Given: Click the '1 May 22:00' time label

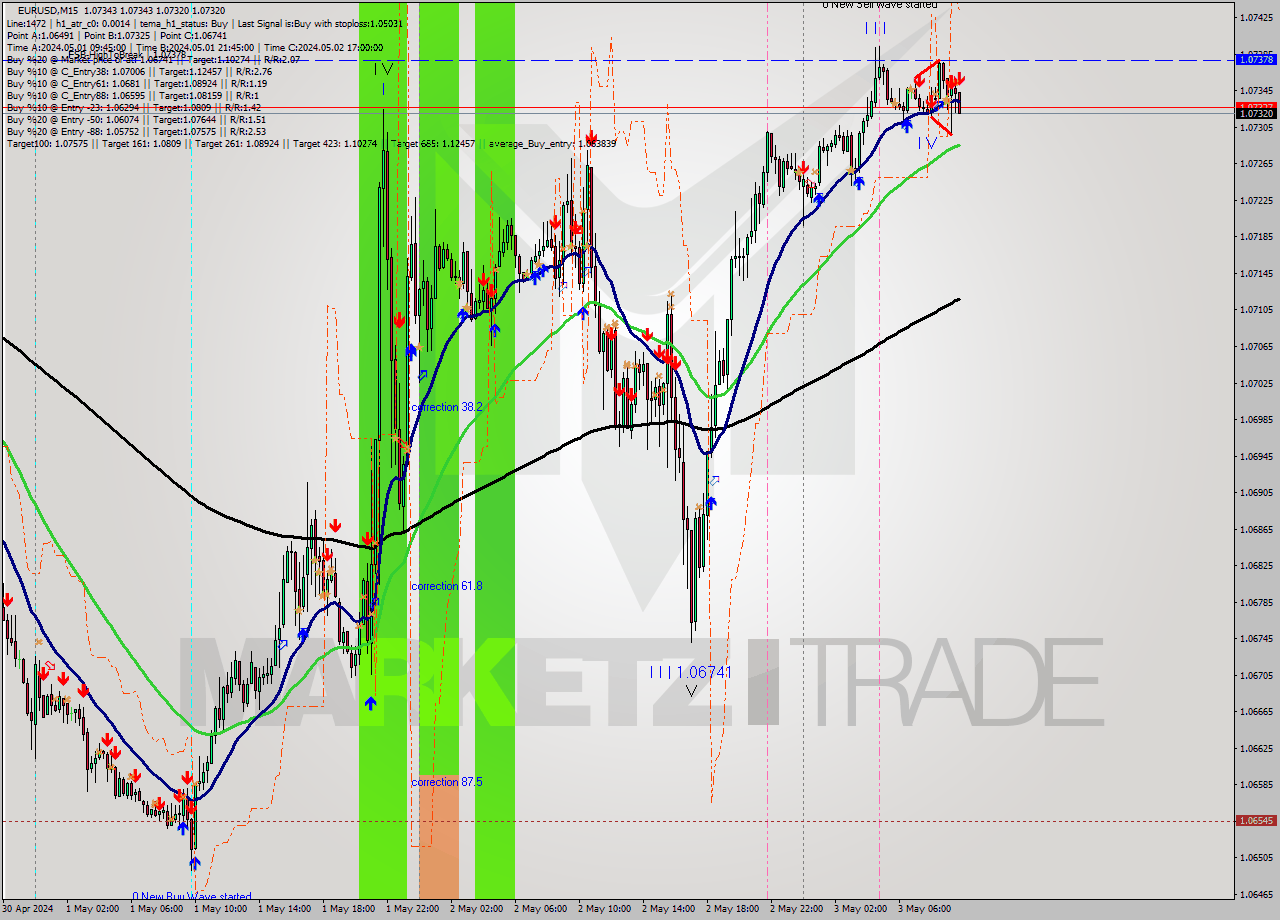Looking at the screenshot, I should pos(413,909).
